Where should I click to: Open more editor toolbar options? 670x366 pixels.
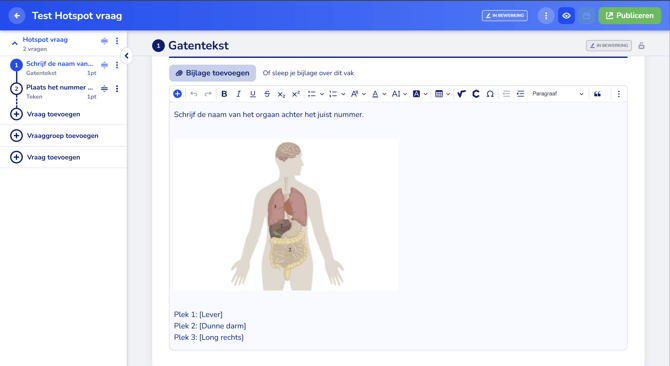point(618,94)
